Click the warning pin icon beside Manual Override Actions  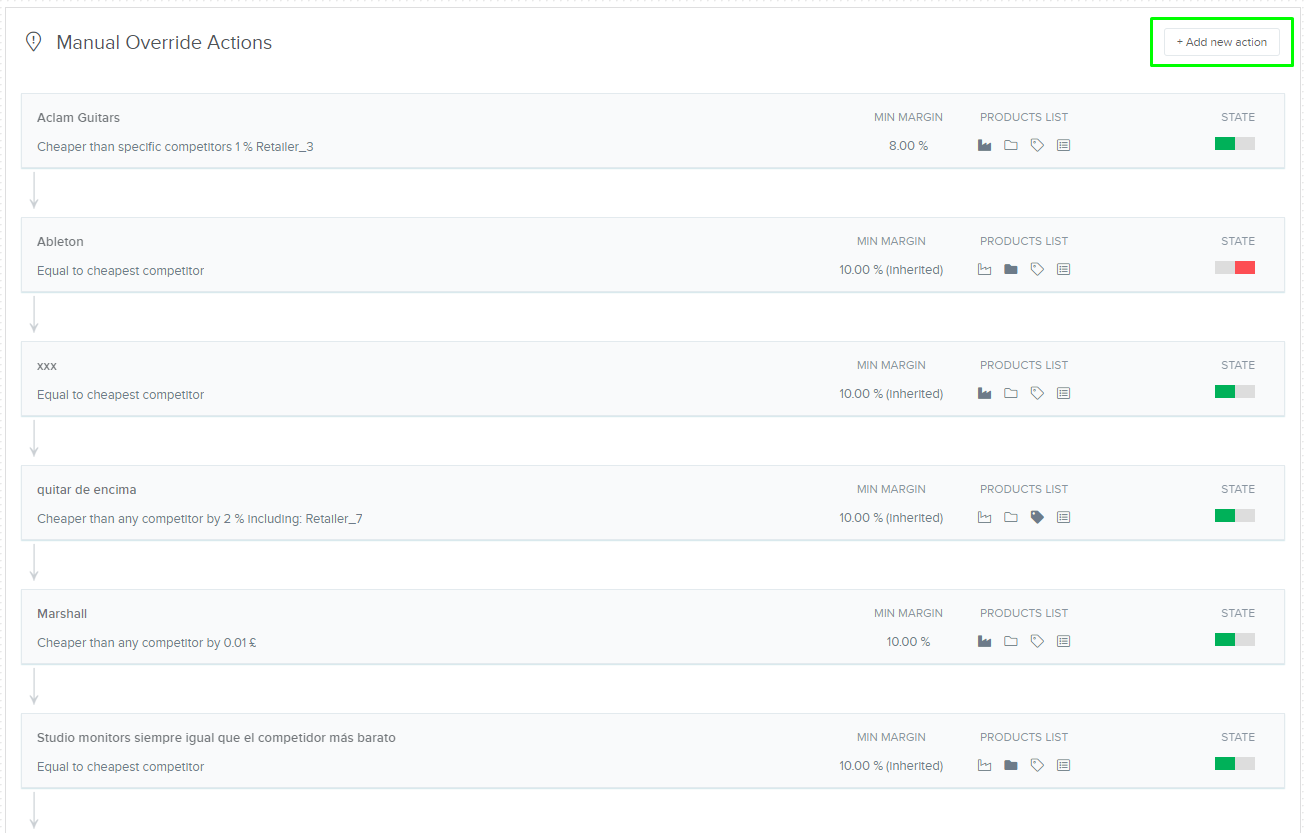pyautogui.click(x=33, y=42)
